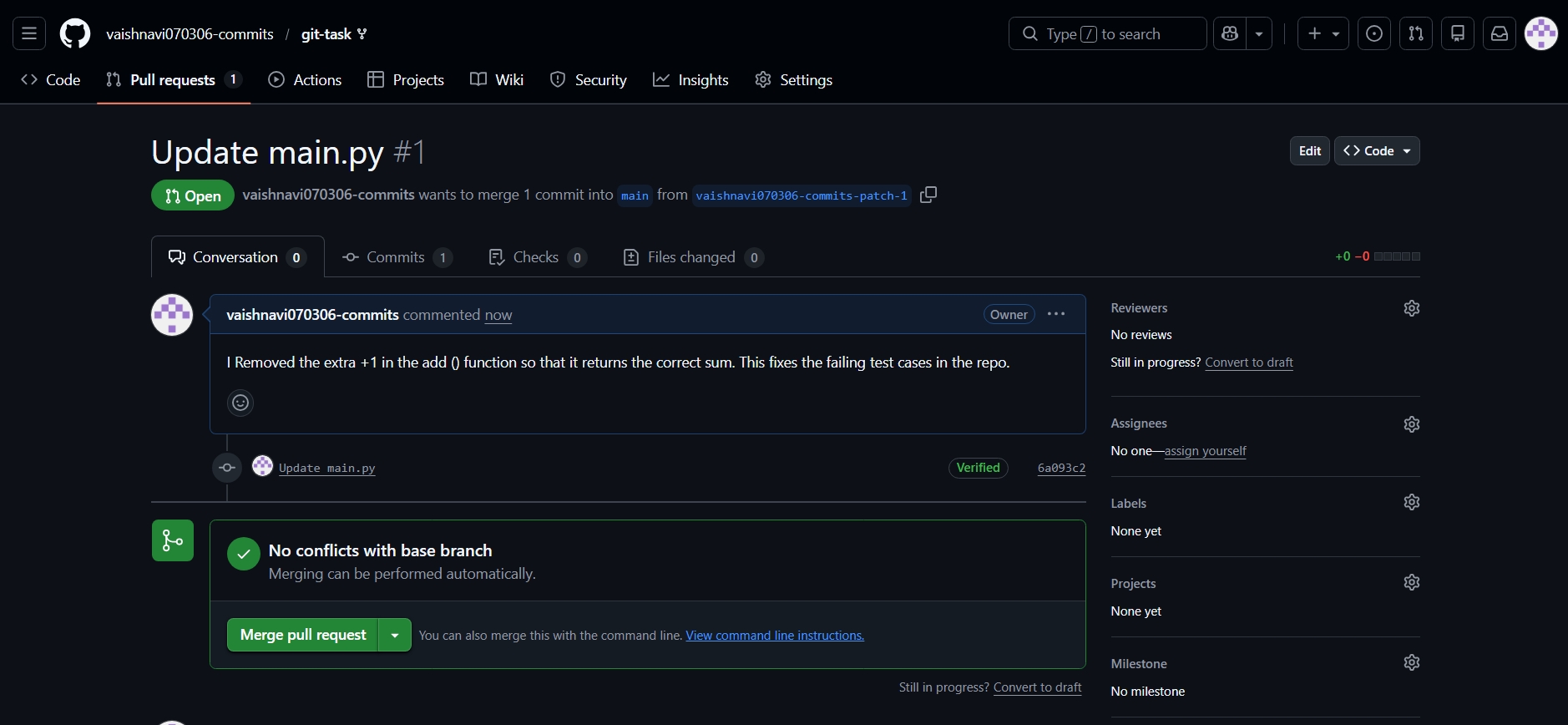The width and height of the screenshot is (1568, 725).
Task: Open the notifications inbox icon
Action: coord(1500,33)
